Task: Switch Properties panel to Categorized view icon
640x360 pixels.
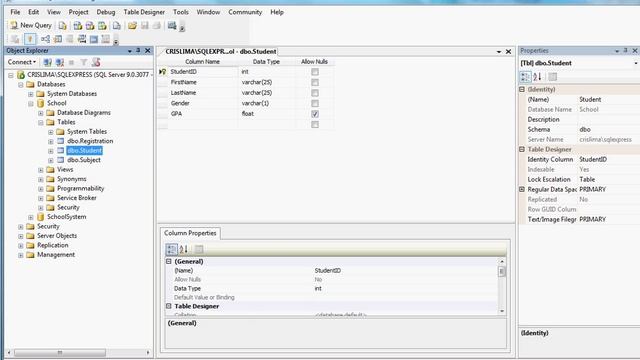Action: coord(525,77)
